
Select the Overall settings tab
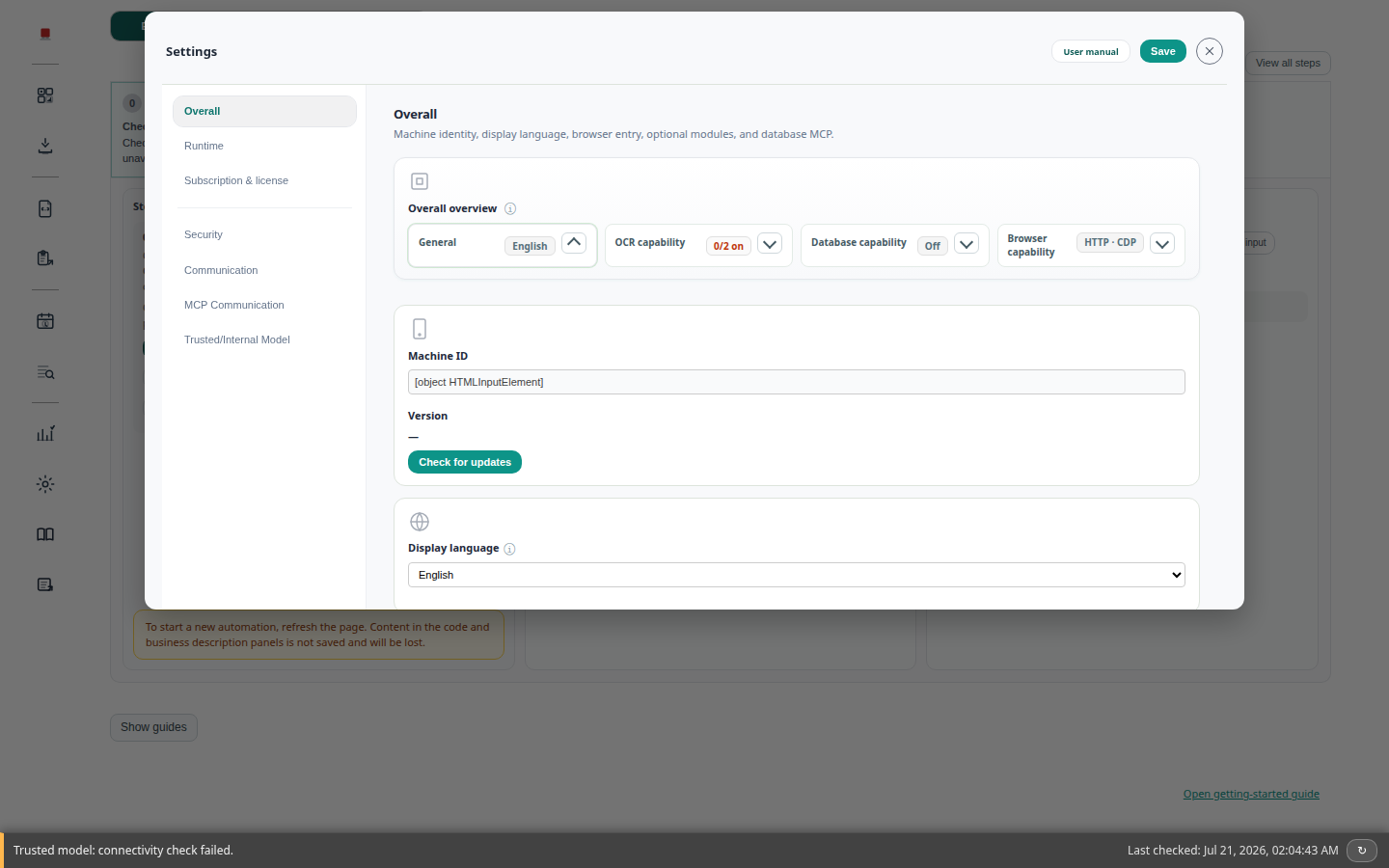(x=264, y=111)
